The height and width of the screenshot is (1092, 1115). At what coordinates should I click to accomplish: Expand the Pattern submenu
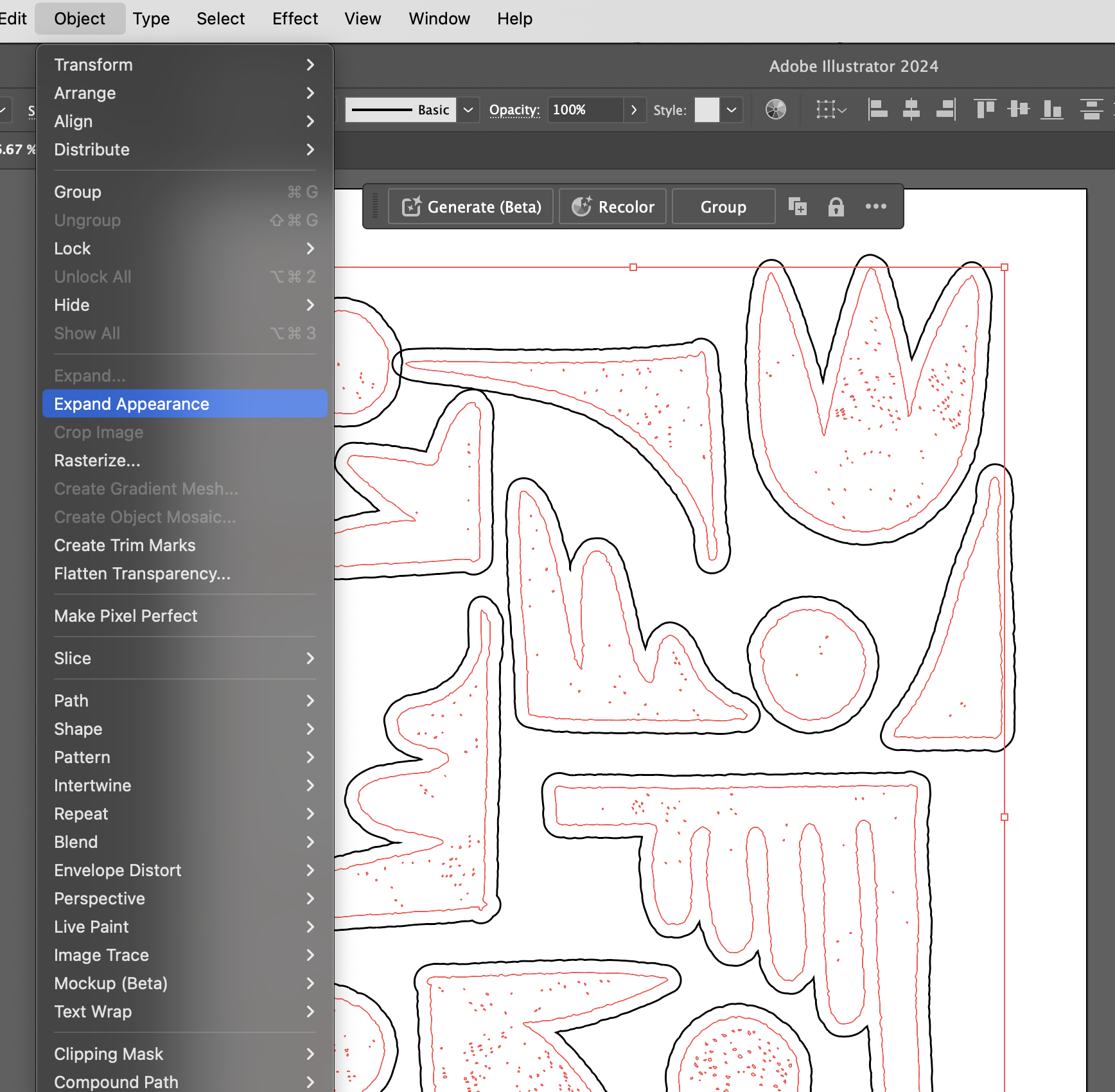[185, 757]
